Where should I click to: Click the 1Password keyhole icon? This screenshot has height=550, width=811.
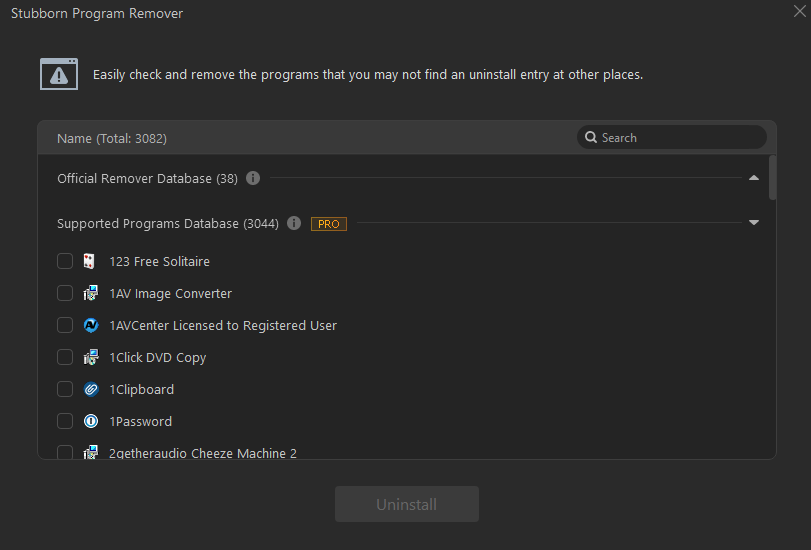[91, 422]
